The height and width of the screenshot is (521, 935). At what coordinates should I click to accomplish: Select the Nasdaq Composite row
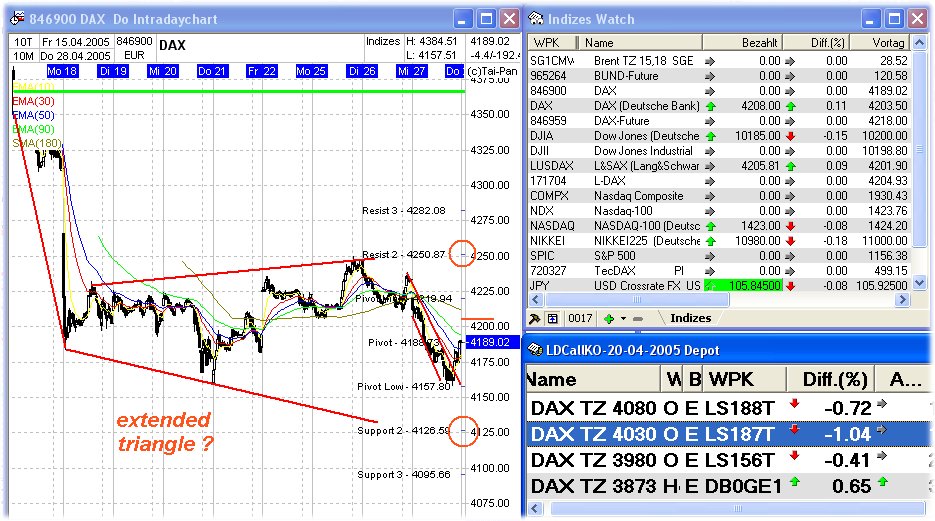click(x=719, y=196)
